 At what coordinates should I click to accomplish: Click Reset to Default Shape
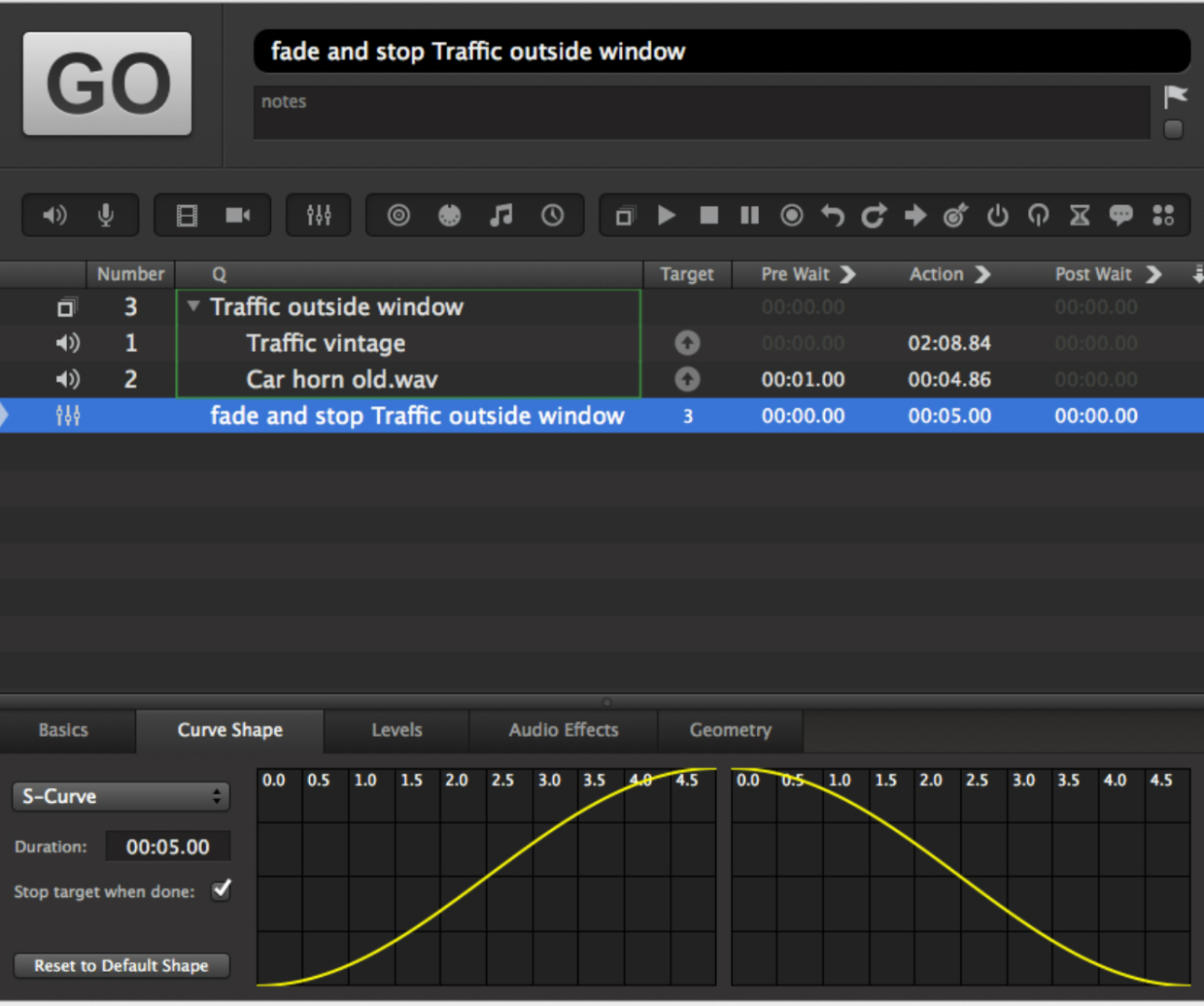point(121,966)
